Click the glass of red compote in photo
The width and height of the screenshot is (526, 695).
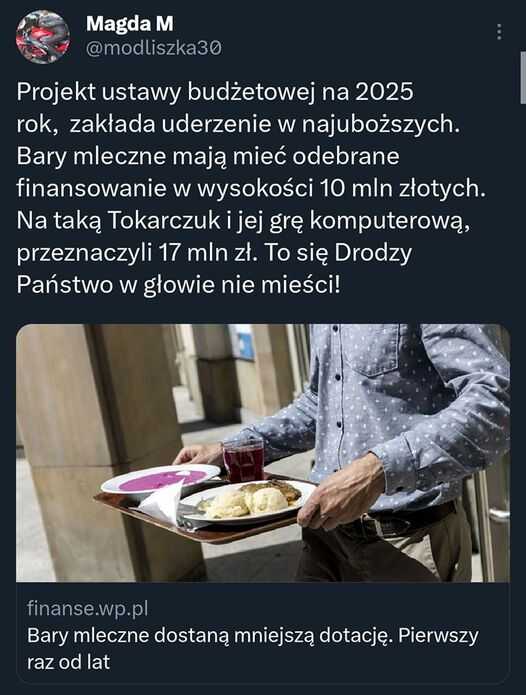[243, 460]
